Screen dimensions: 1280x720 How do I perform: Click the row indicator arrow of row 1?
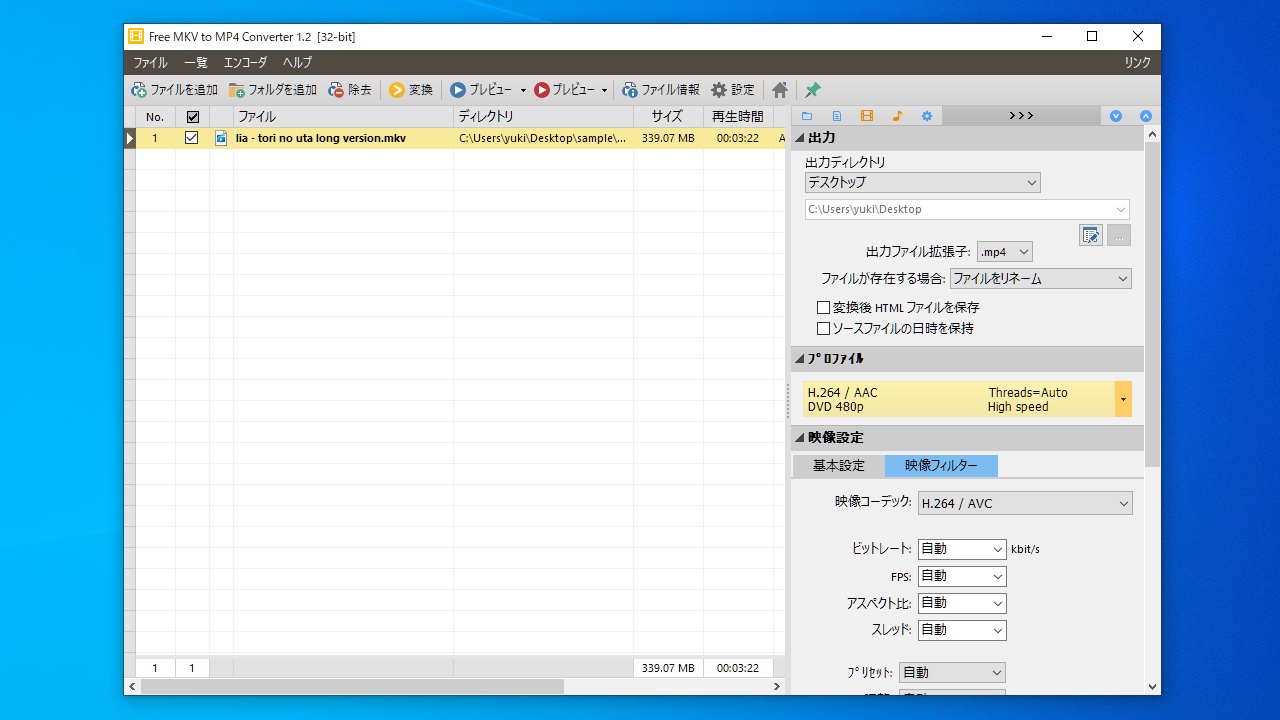pyautogui.click(x=130, y=138)
